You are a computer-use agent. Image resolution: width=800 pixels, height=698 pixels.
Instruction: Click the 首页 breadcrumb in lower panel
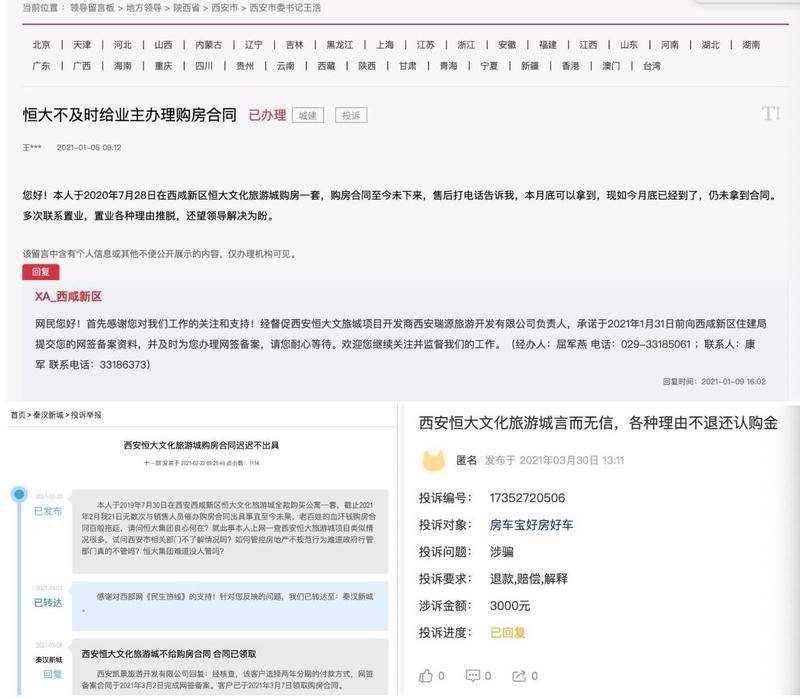click(x=18, y=415)
